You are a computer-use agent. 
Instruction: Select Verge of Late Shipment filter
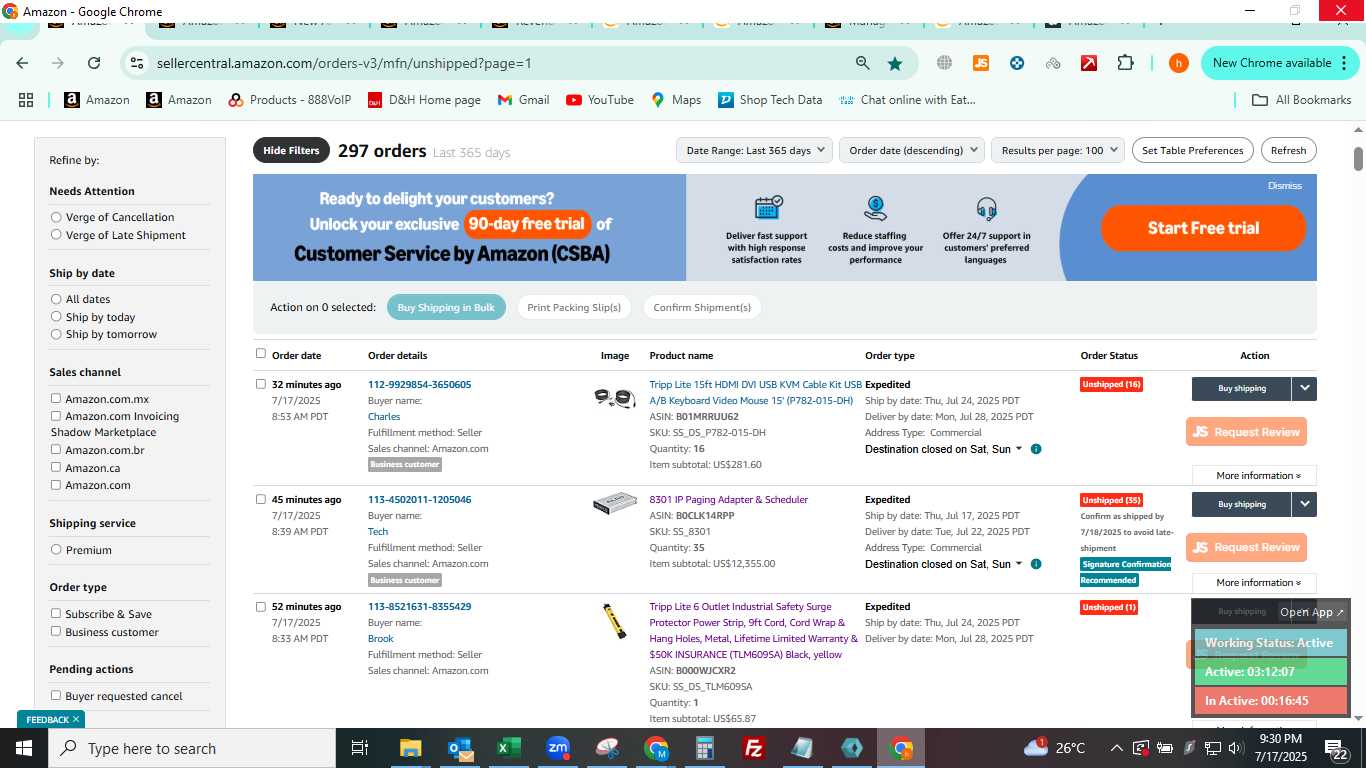click(x=56, y=235)
